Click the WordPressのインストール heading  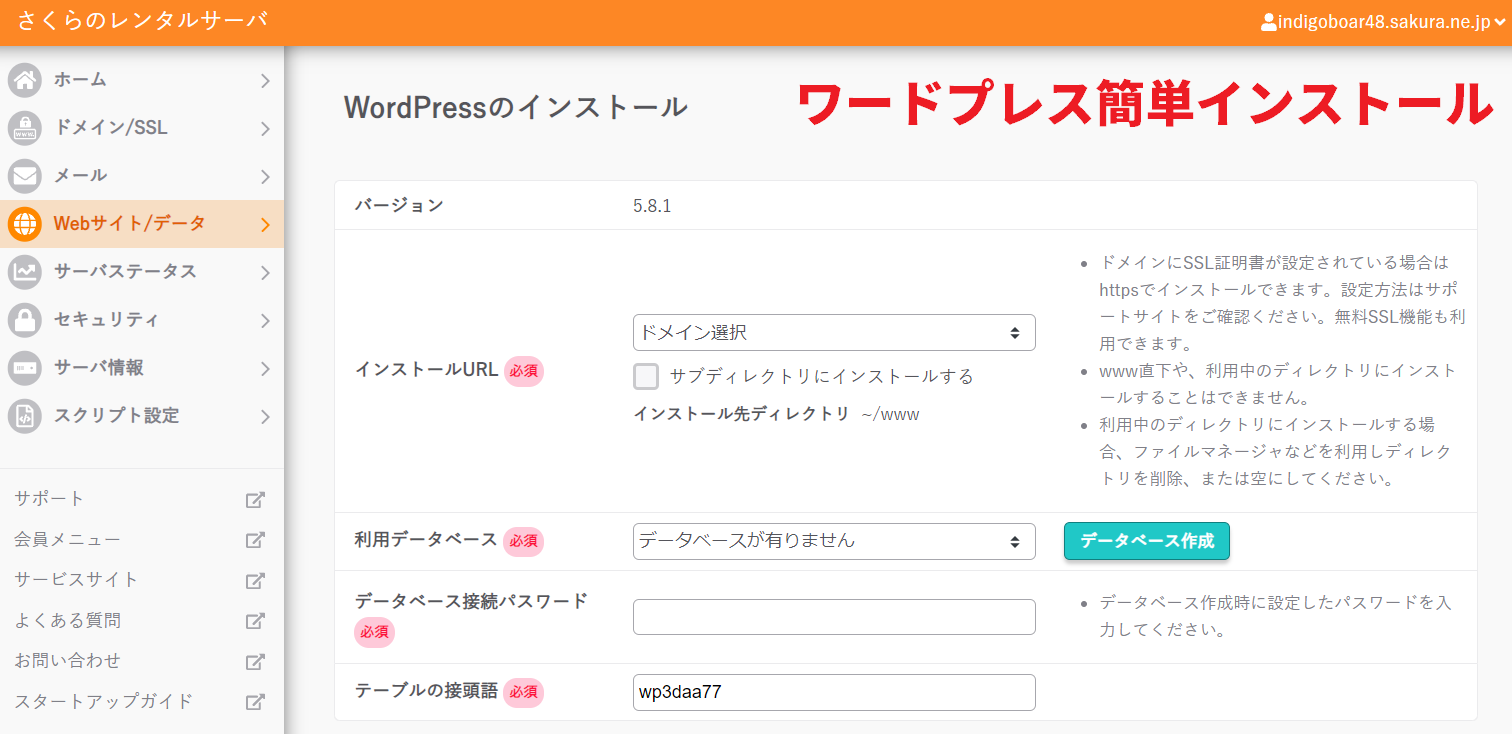tap(515, 106)
